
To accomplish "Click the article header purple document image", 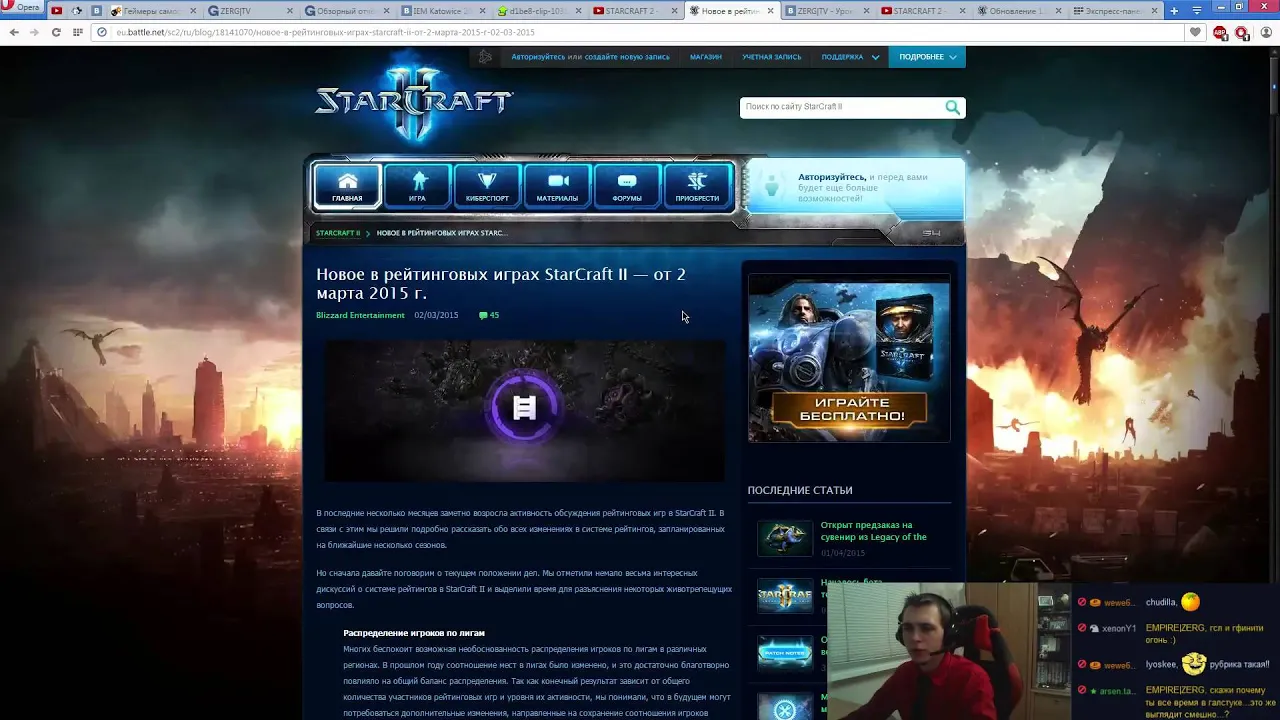I will 525,410.
